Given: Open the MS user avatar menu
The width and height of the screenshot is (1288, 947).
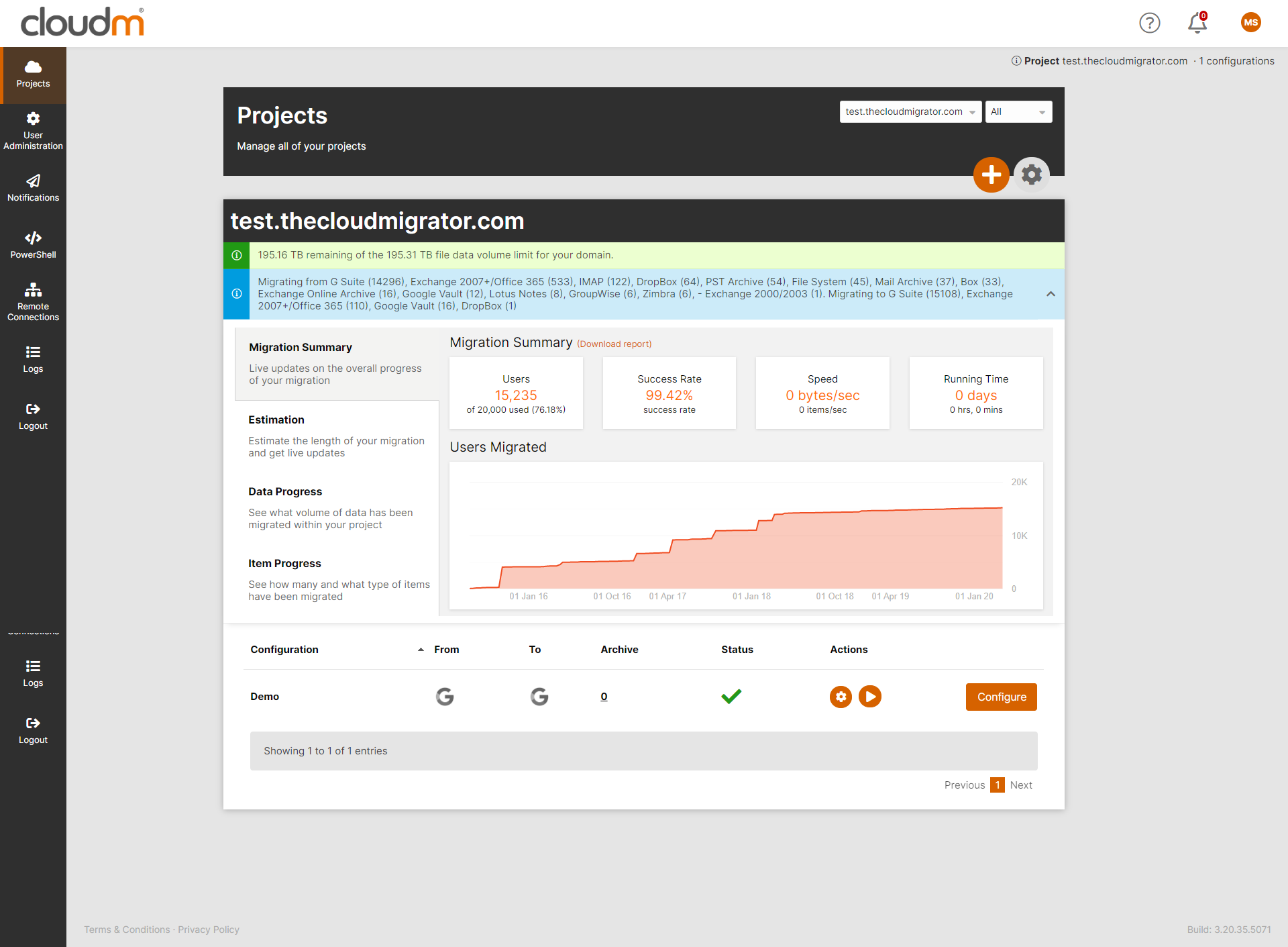Looking at the screenshot, I should pyautogui.click(x=1250, y=22).
